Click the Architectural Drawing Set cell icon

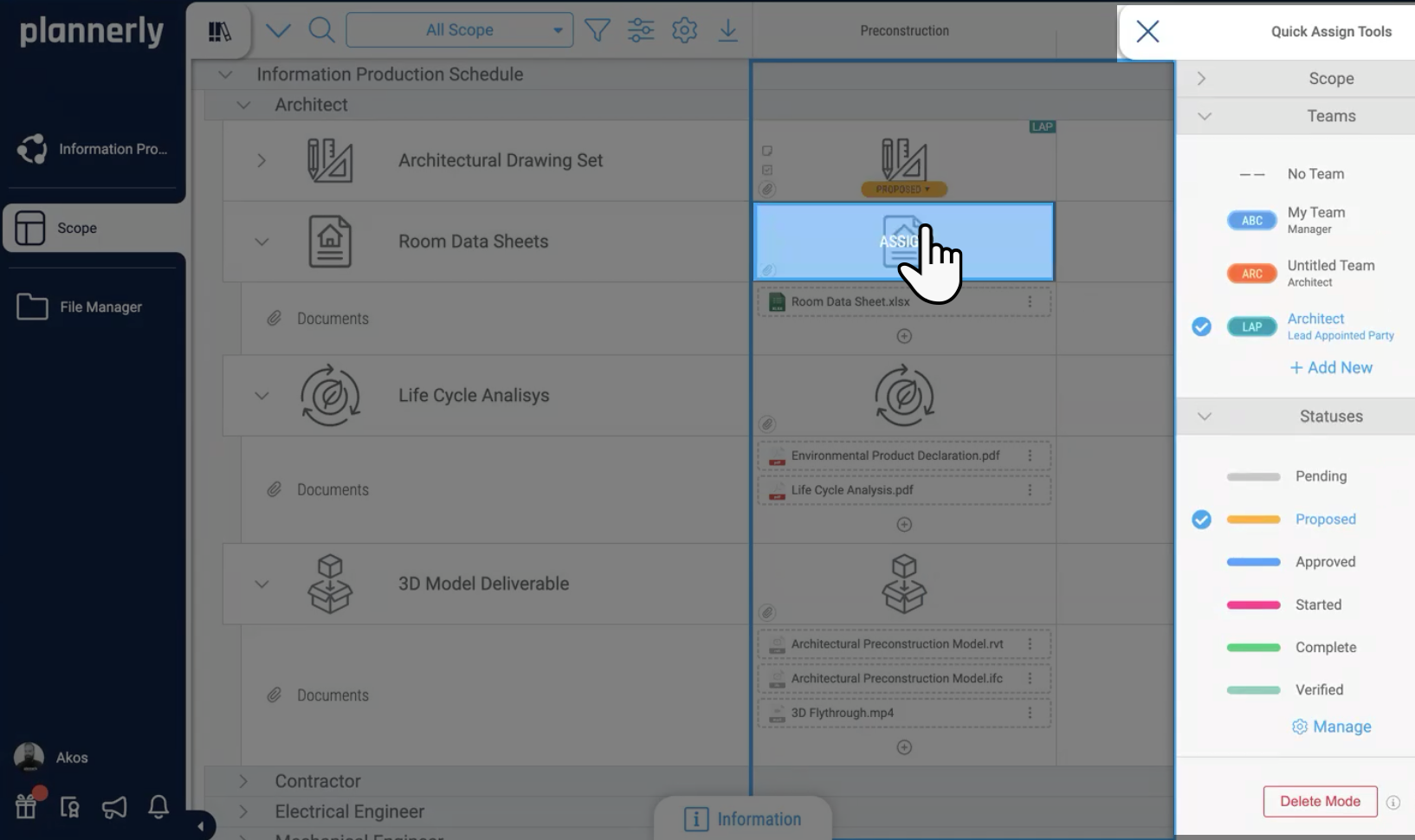[904, 159]
